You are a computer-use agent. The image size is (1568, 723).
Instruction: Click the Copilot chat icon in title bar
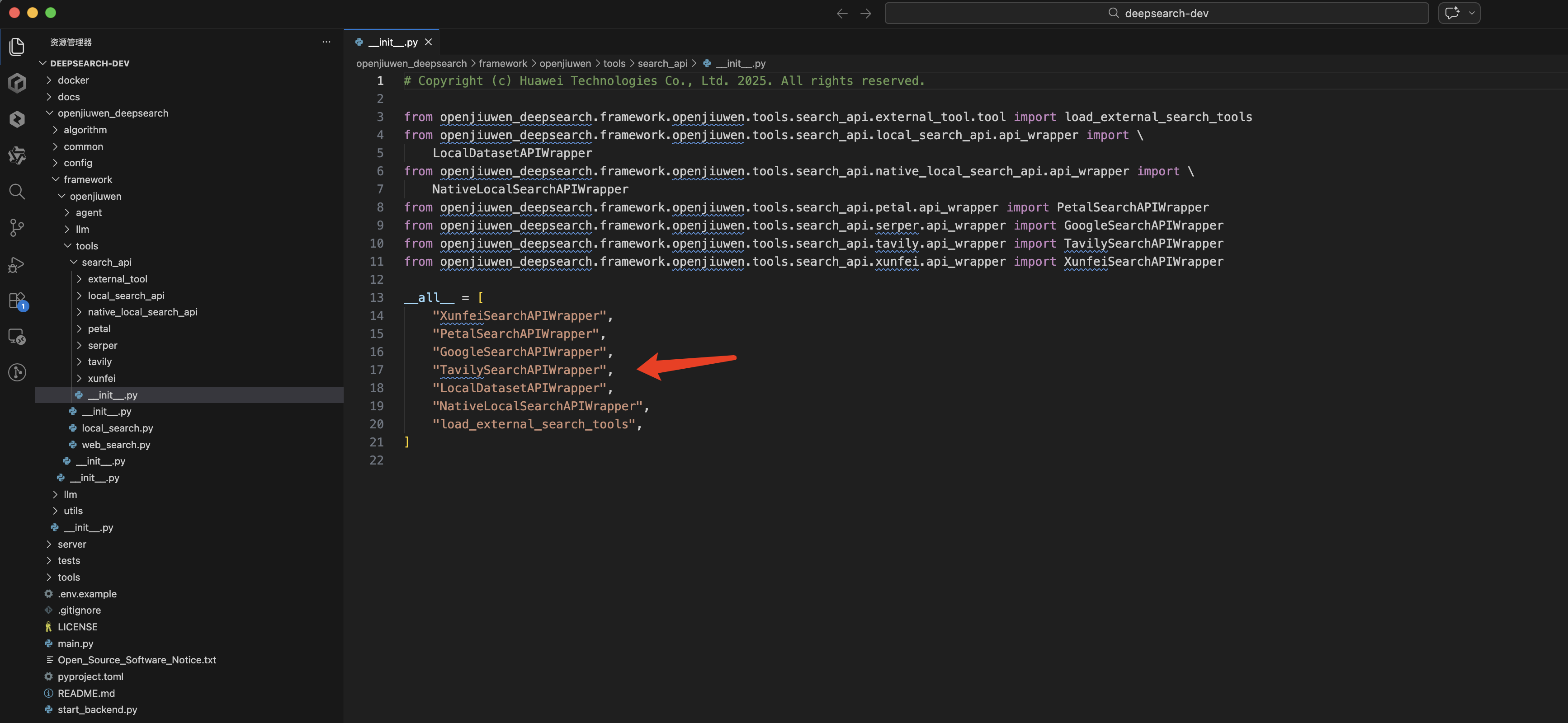click(x=1452, y=13)
